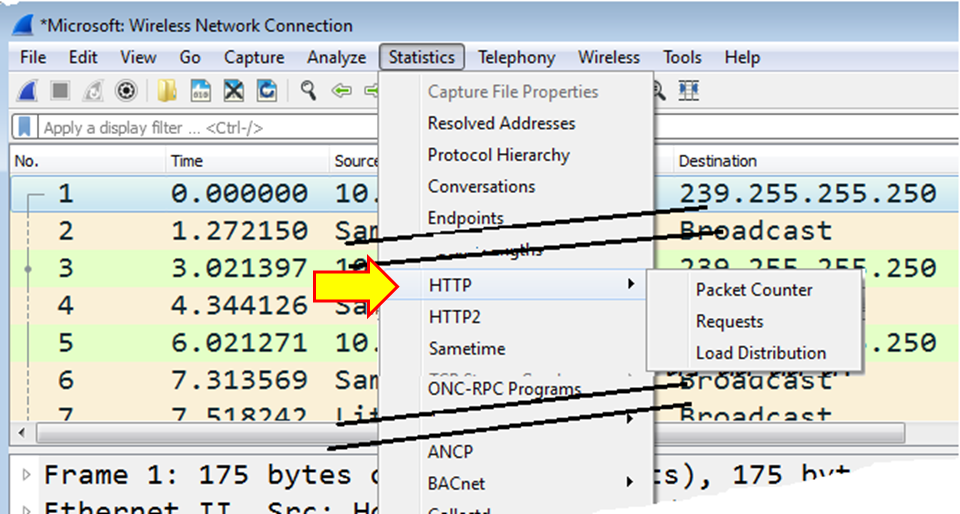The image size is (960, 514).
Task: Select Endpoints in Statistics menu
Action: 466,218
